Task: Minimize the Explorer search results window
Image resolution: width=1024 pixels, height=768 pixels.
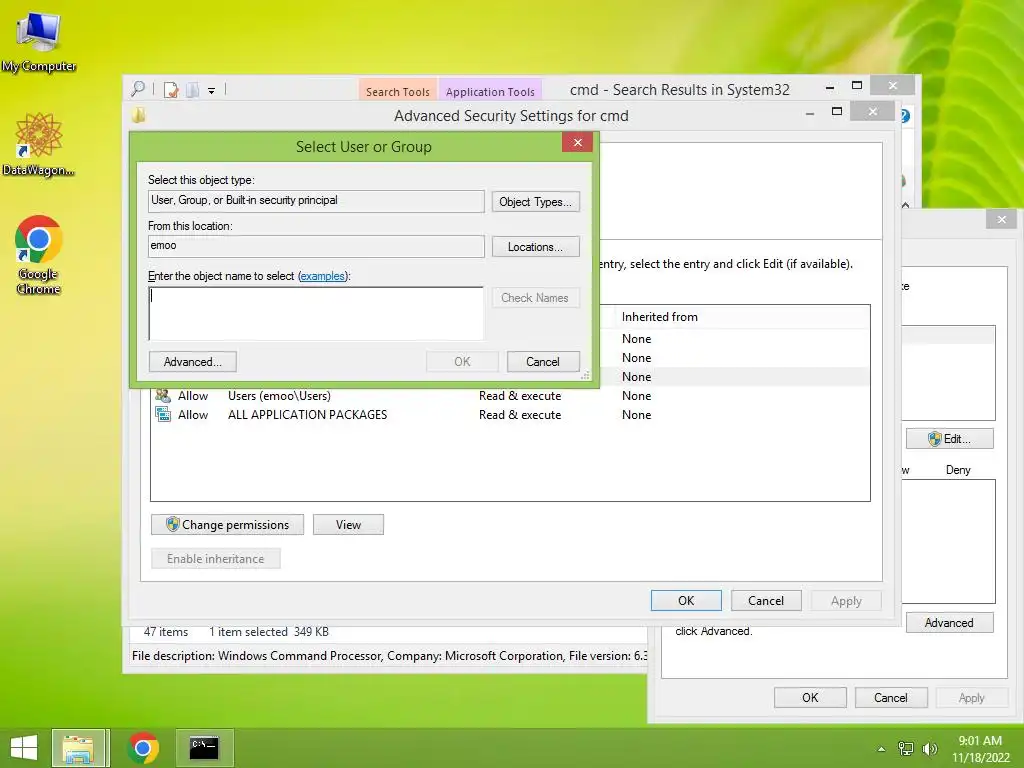Action: pyautogui.click(x=830, y=87)
